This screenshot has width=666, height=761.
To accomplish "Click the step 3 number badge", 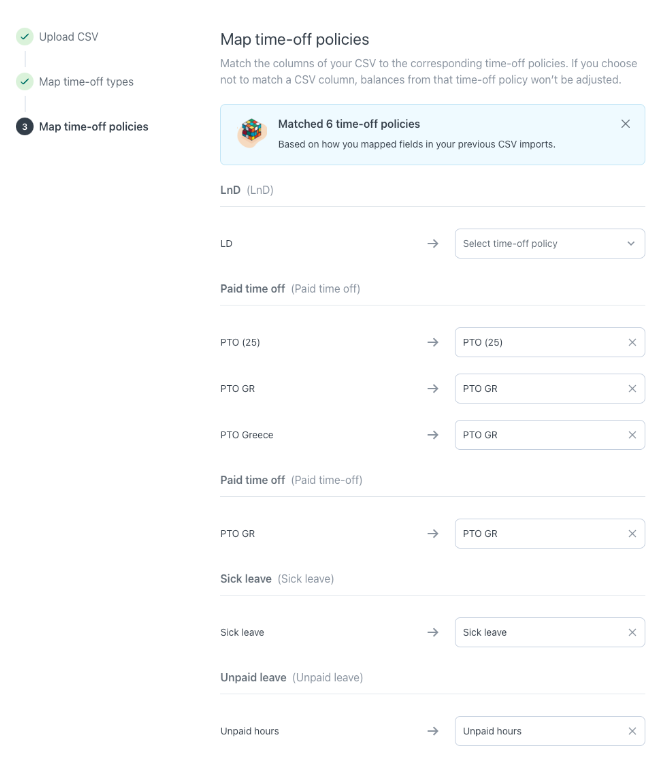I will (25, 127).
